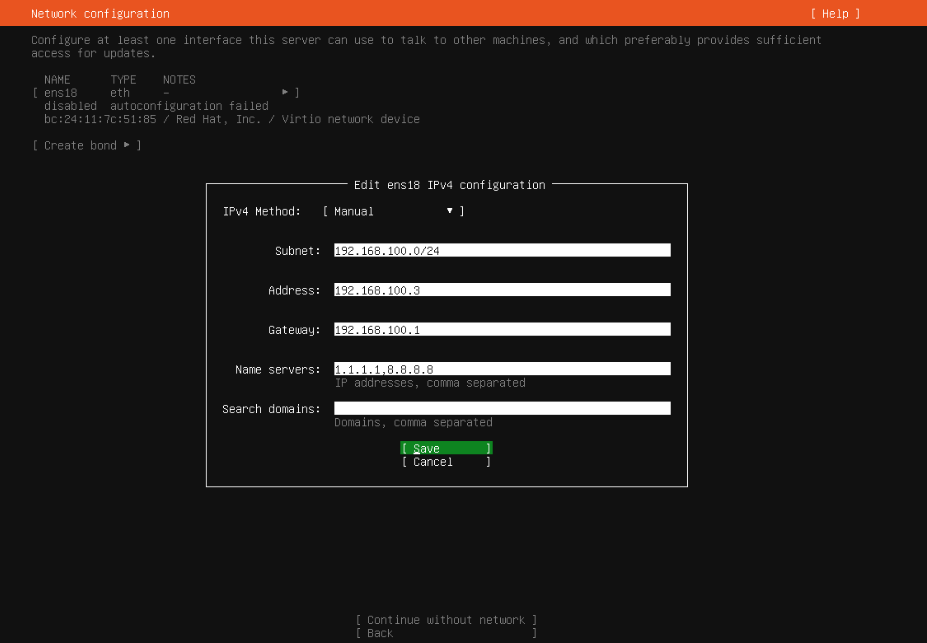Viewport: 927px width, 643px height.
Task: Click the TYPE column header
Action: coord(123,80)
